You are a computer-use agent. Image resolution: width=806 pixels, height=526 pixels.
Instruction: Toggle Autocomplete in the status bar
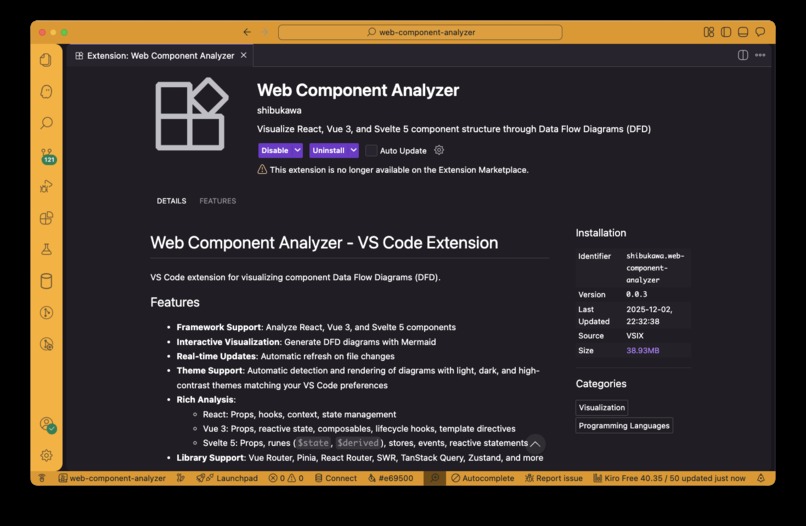tap(483, 478)
